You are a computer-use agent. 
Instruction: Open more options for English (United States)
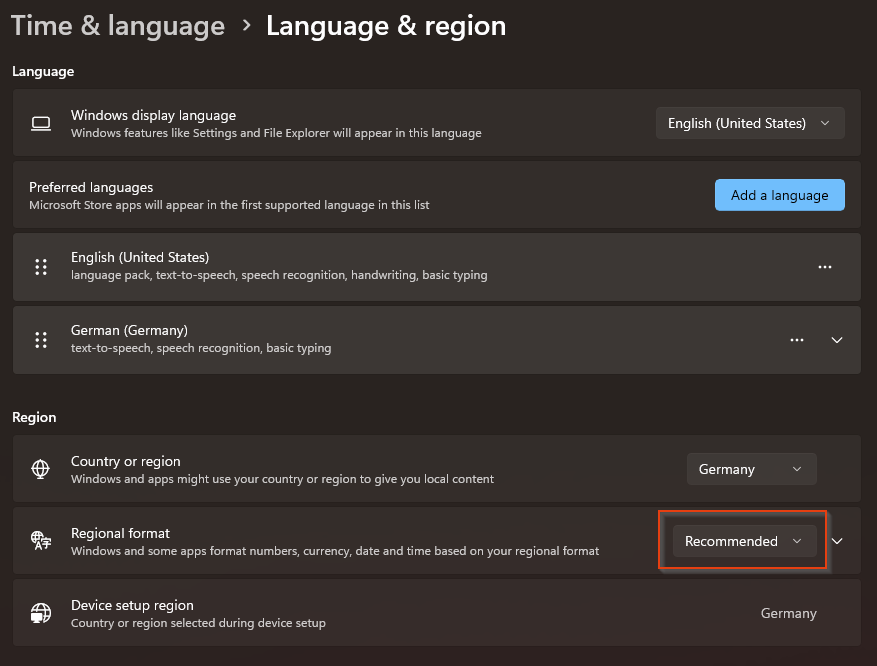(x=825, y=267)
